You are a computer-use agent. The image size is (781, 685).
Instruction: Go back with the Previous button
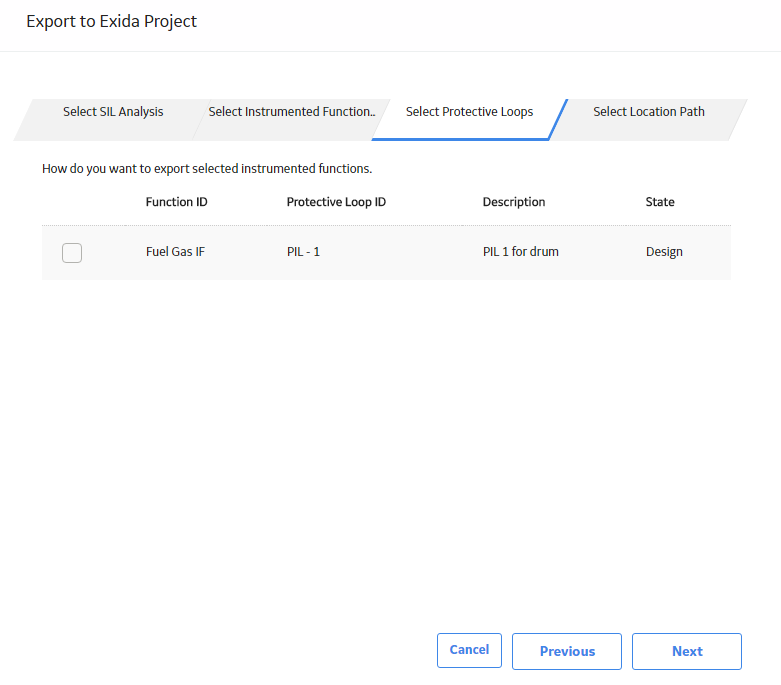click(567, 651)
